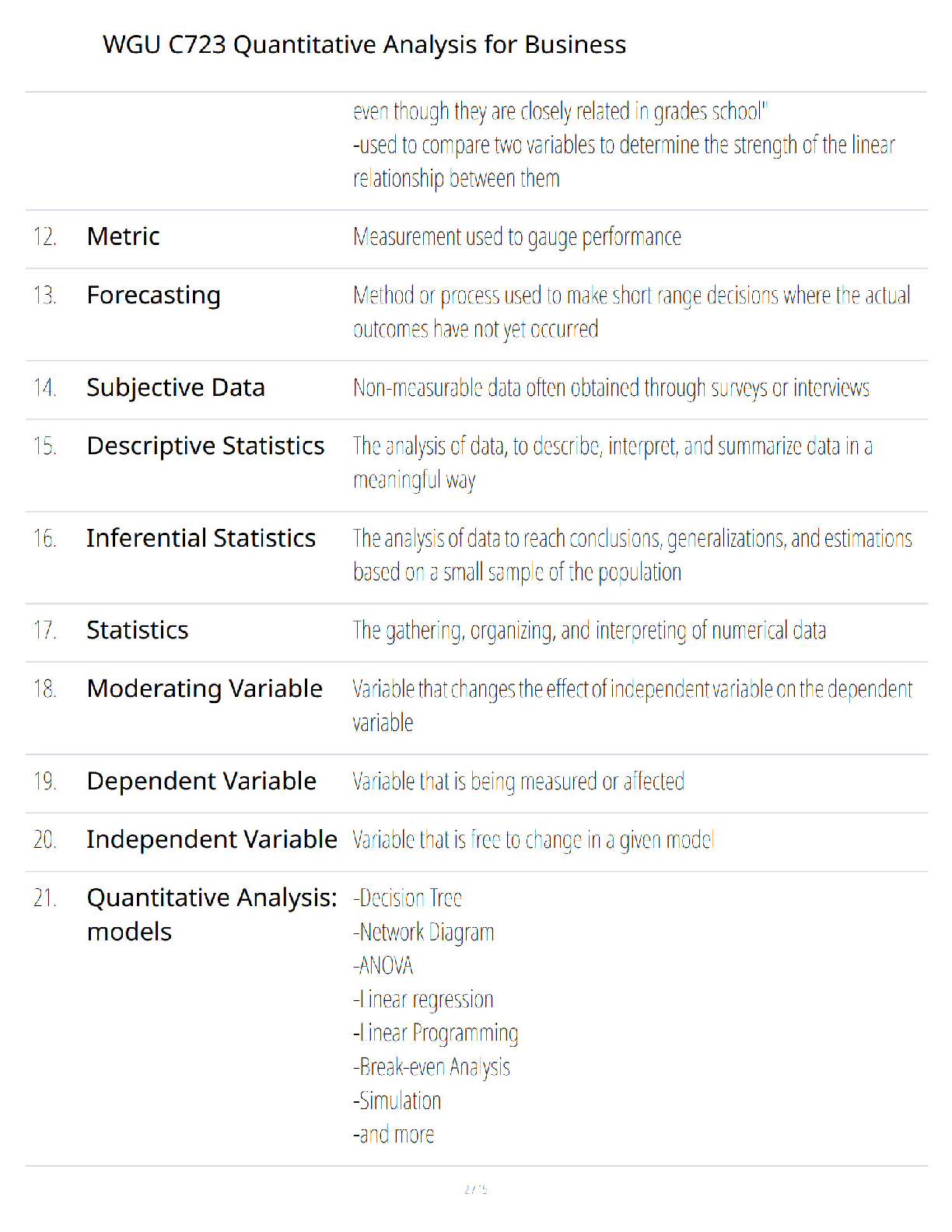Select the Moderating Variable term
The image size is (952, 1232).
205,689
